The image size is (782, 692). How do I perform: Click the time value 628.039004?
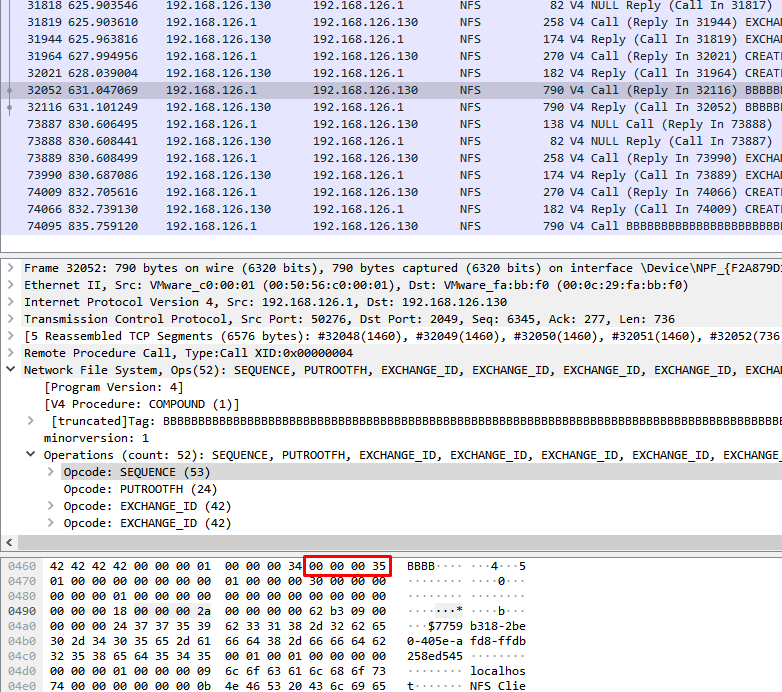[103, 73]
